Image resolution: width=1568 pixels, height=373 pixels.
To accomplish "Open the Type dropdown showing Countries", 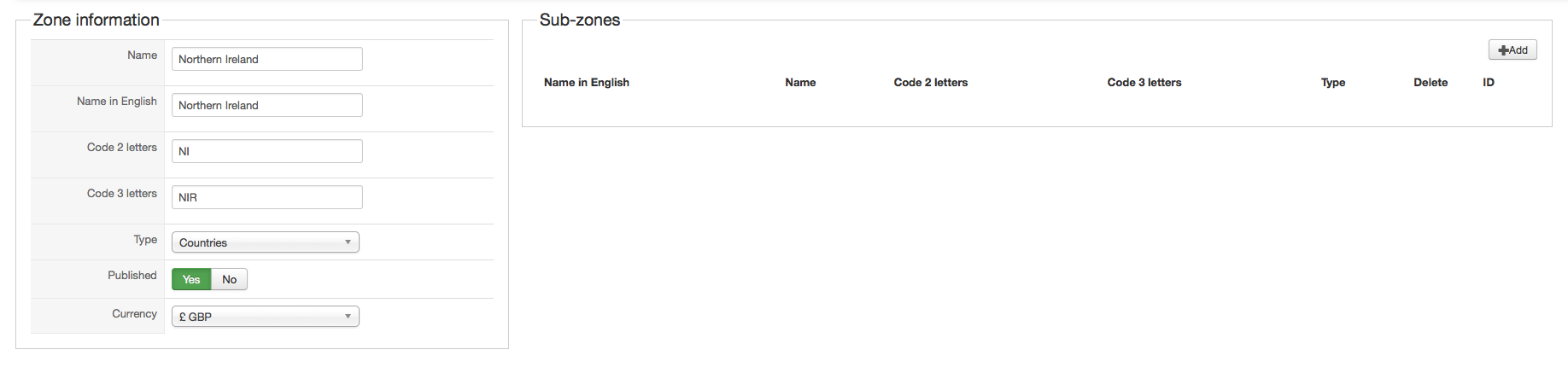I will tap(265, 242).
